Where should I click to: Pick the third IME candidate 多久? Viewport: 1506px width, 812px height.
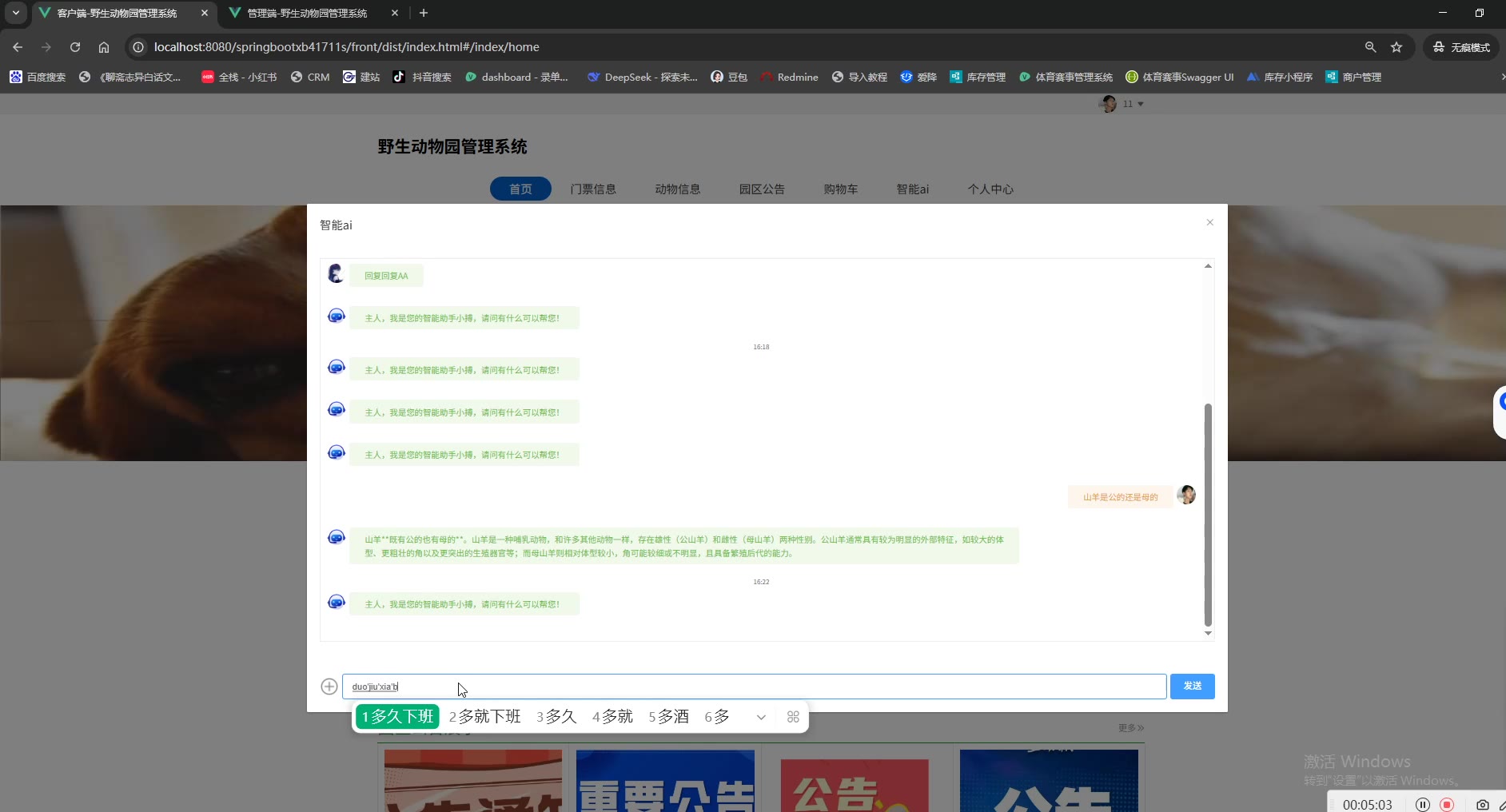[556, 717]
